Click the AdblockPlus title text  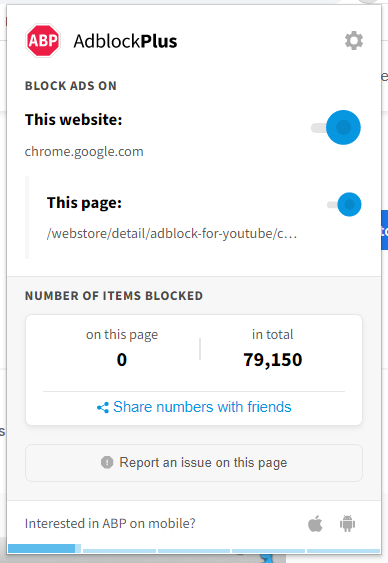(x=125, y=41)
